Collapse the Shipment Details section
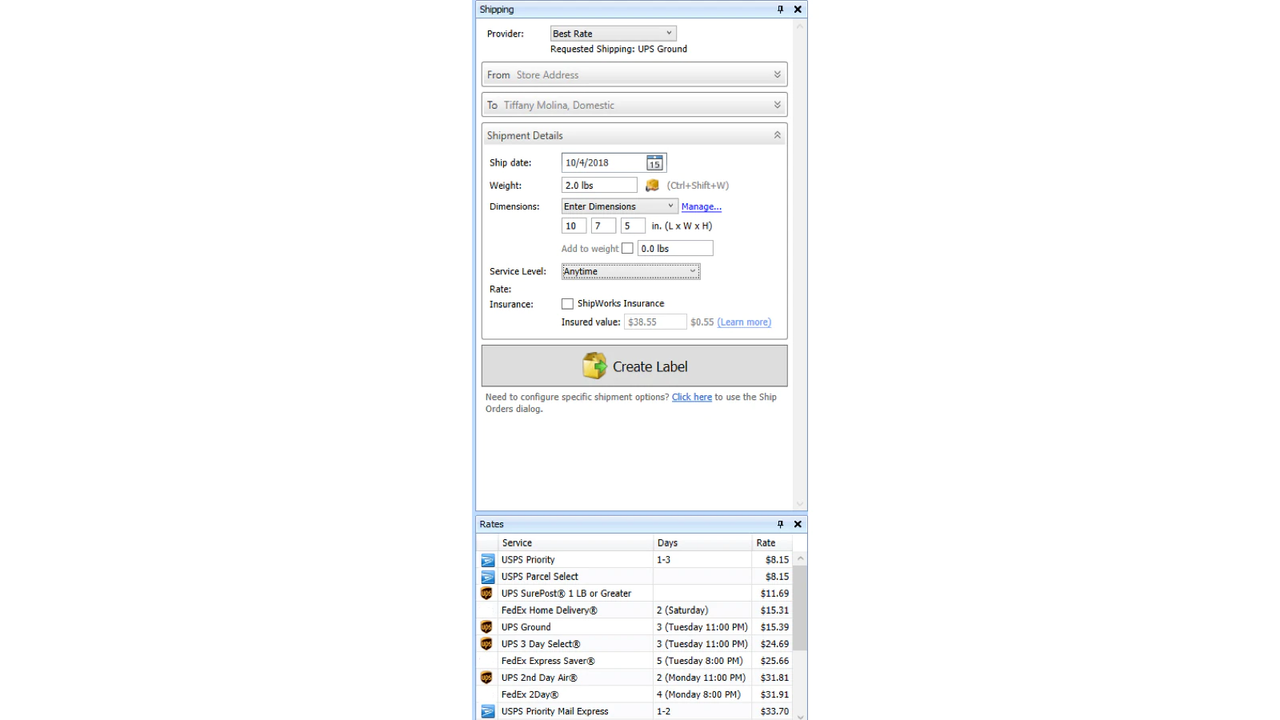 point(777,134)
